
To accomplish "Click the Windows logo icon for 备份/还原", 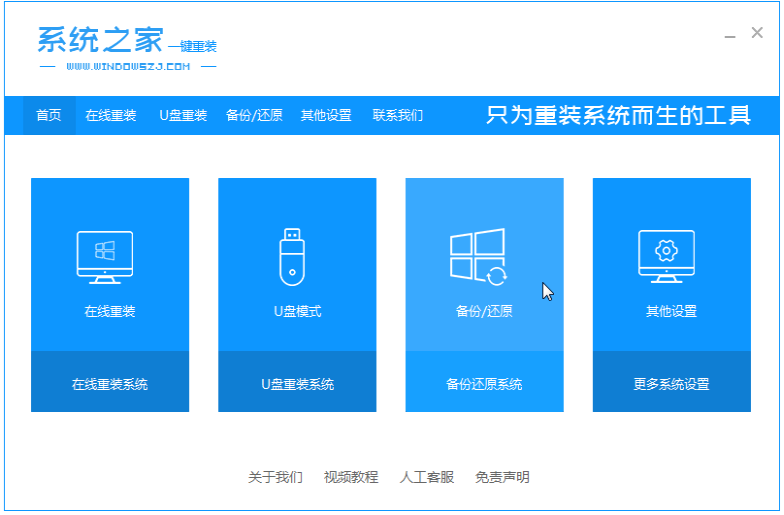I will coord(478,257).
